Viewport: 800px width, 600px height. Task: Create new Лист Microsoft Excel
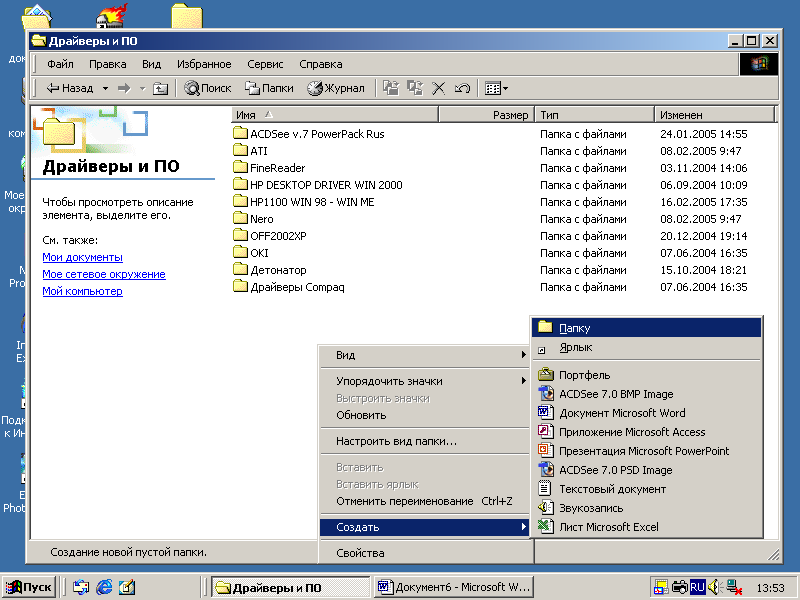click(x=646, y=527)
